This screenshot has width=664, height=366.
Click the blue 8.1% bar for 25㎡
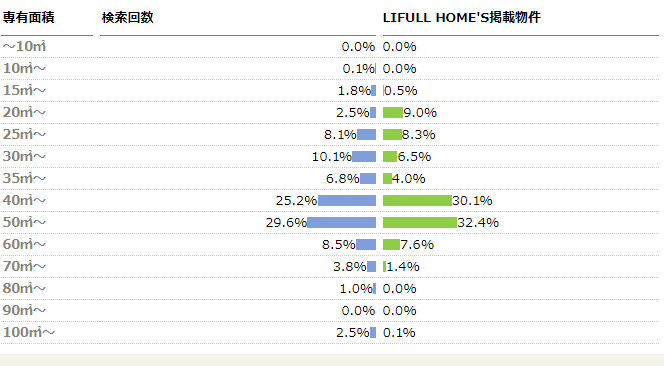(366, 134)
